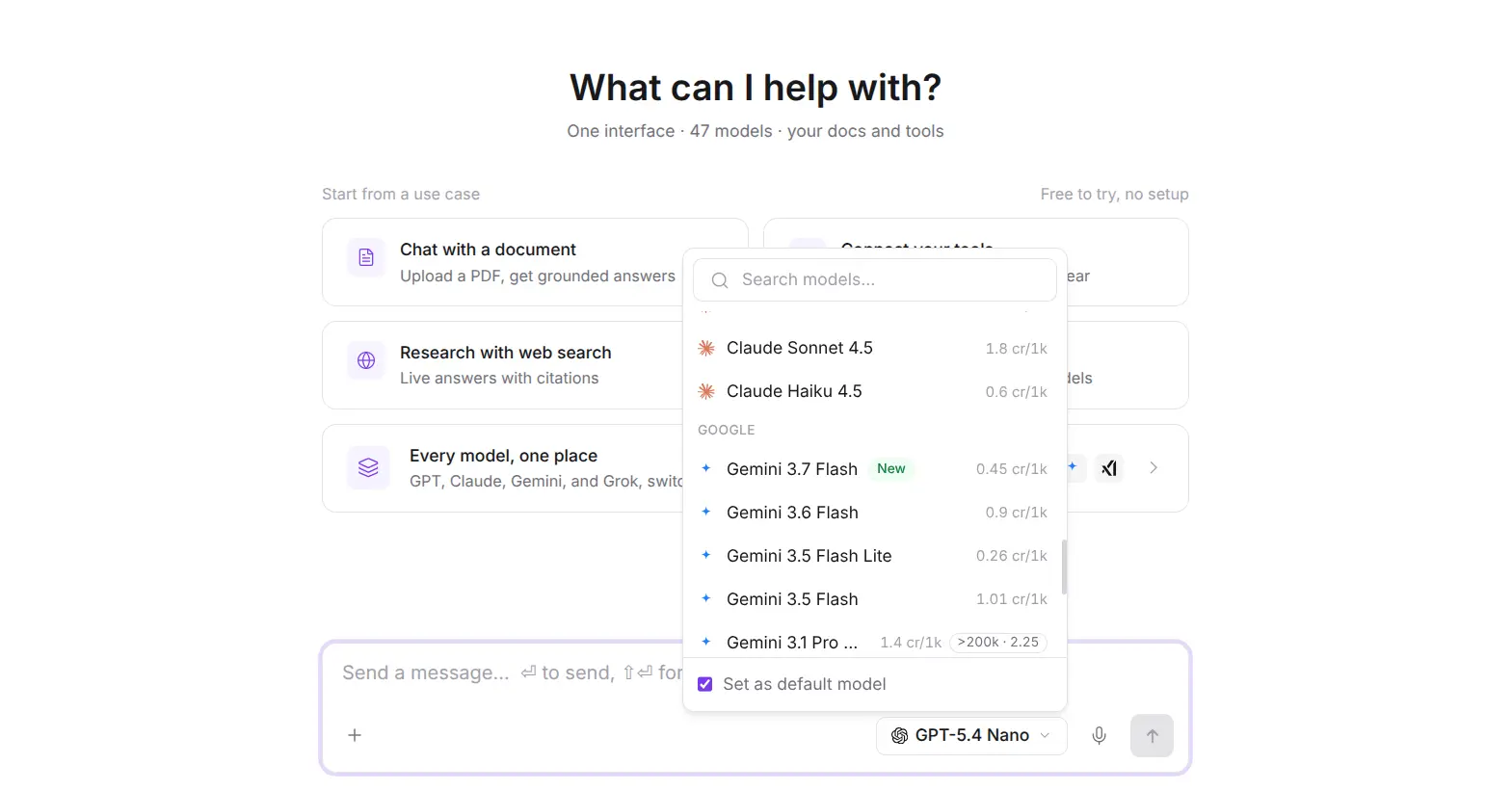Screen dimensions: 1512x791
Task: Click the Research with web search globe icon
Action: (x=366, y=360)
